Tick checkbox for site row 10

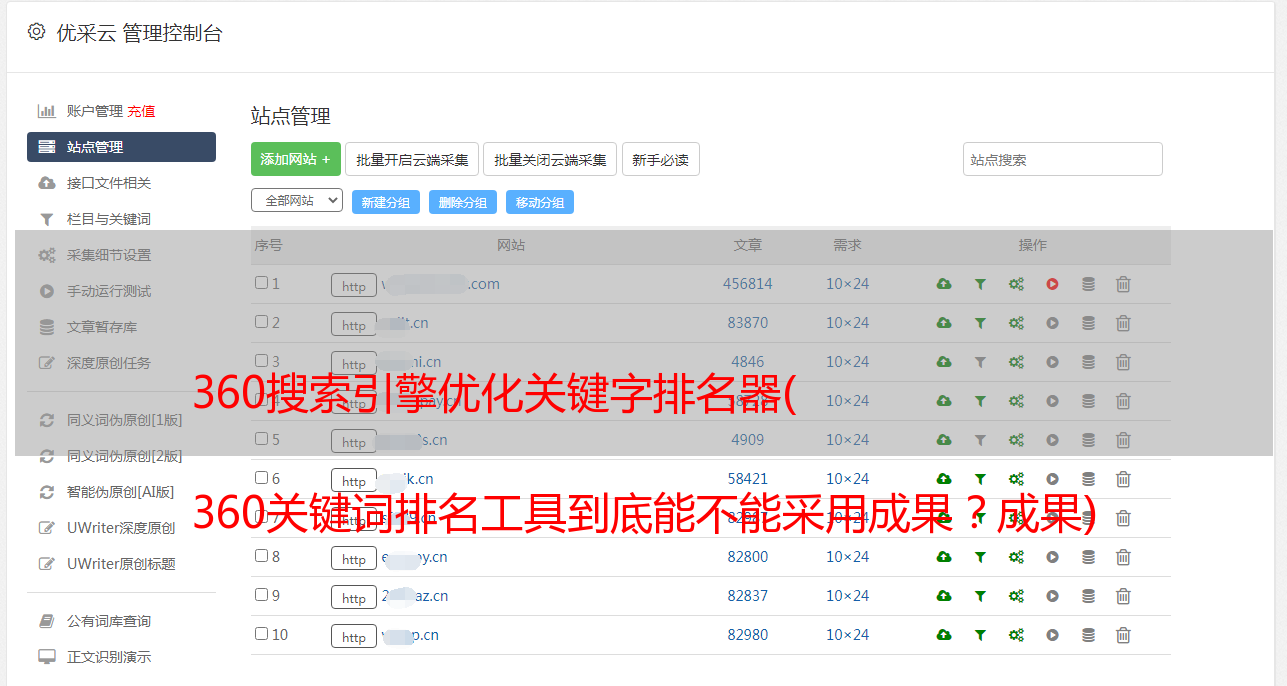(261, 634)
